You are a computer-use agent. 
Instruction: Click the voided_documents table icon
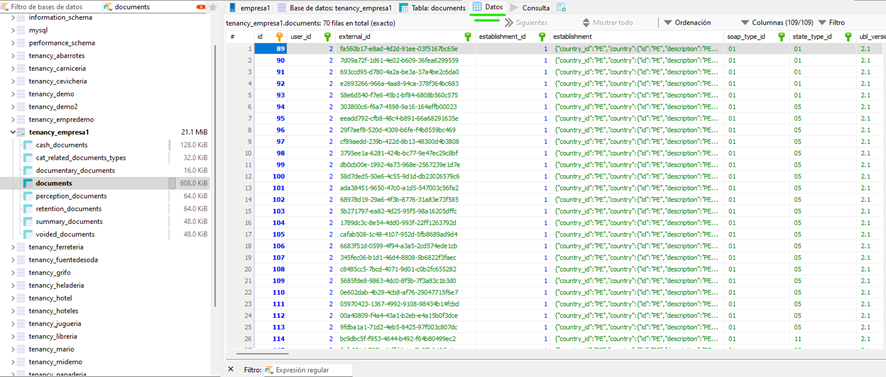point(28,235)
